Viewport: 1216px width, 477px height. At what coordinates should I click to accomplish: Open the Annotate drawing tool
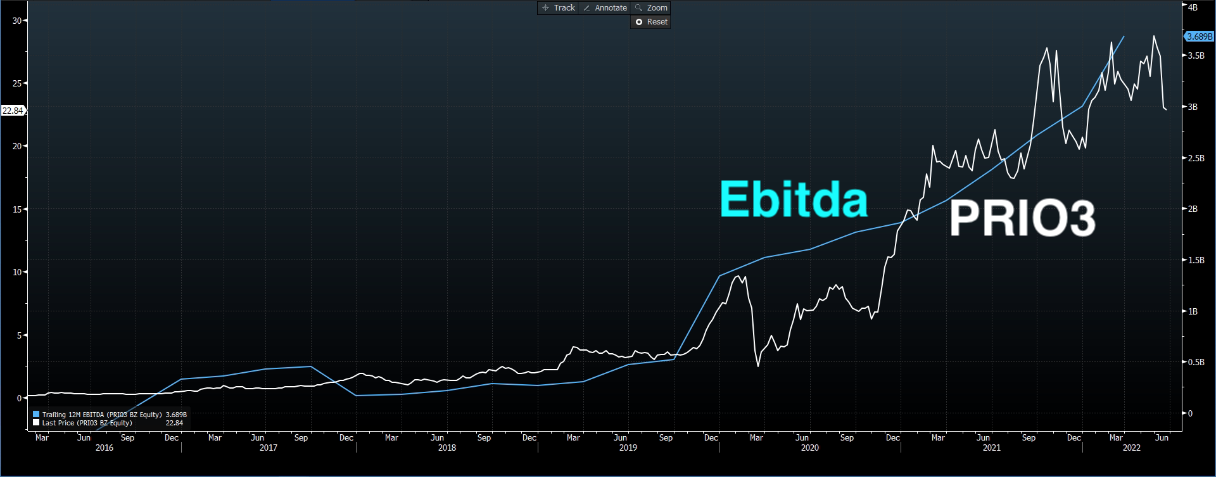pos(605,8)
